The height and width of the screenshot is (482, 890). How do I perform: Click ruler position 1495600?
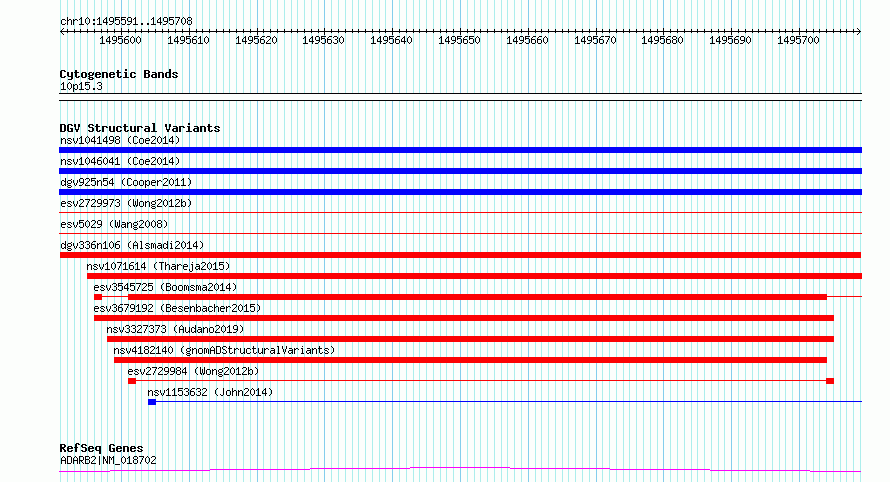120,40
